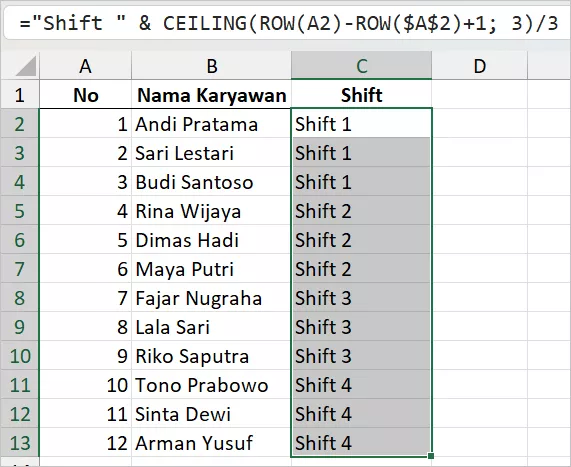Select number cell 7 beside Fajar Nugraha
571x467 pixels.
[85, 298]
